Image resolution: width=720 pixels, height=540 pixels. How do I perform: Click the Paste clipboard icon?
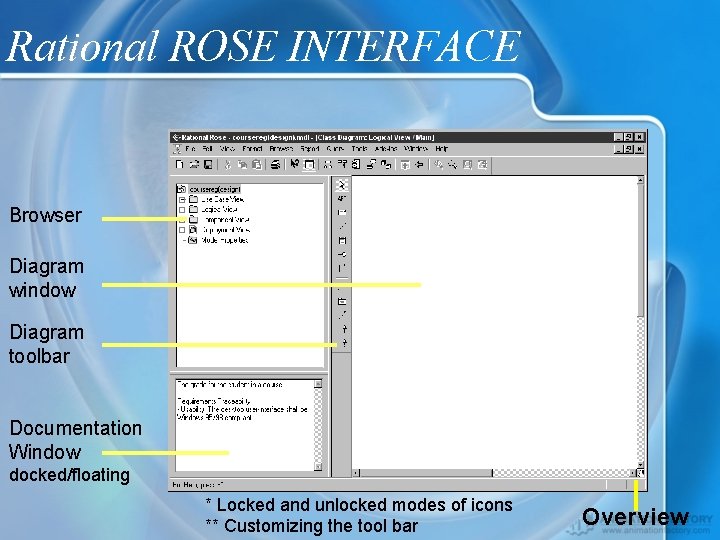[x=257, y=164]
